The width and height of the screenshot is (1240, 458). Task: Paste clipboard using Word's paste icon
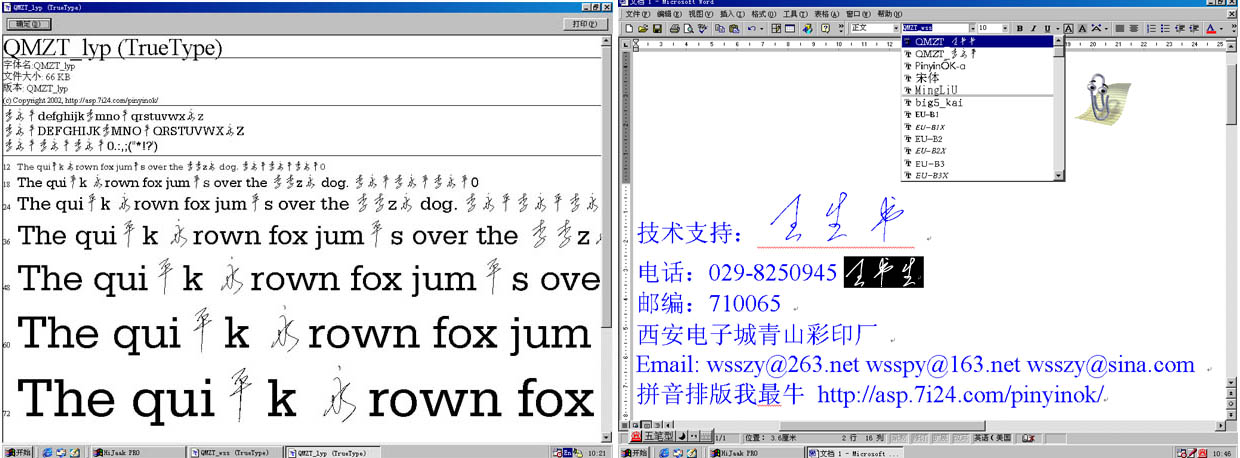pyautogui.click(x=734, y=28)
